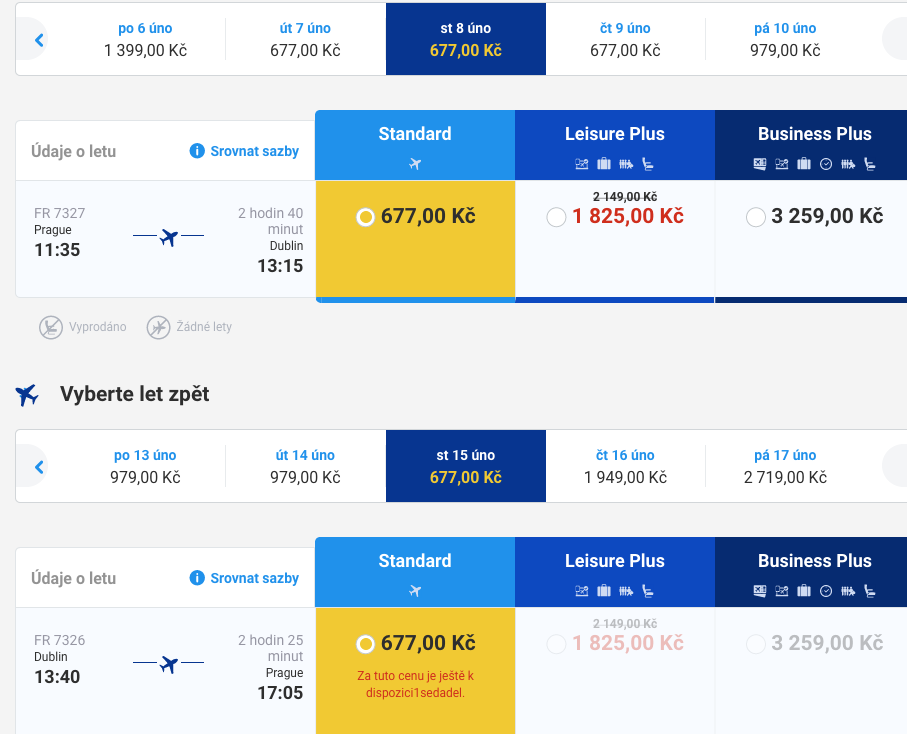907x734 pixels.
Task: Click the airplane icon beside Vyberte let zpět
Action: pos(27,395)
